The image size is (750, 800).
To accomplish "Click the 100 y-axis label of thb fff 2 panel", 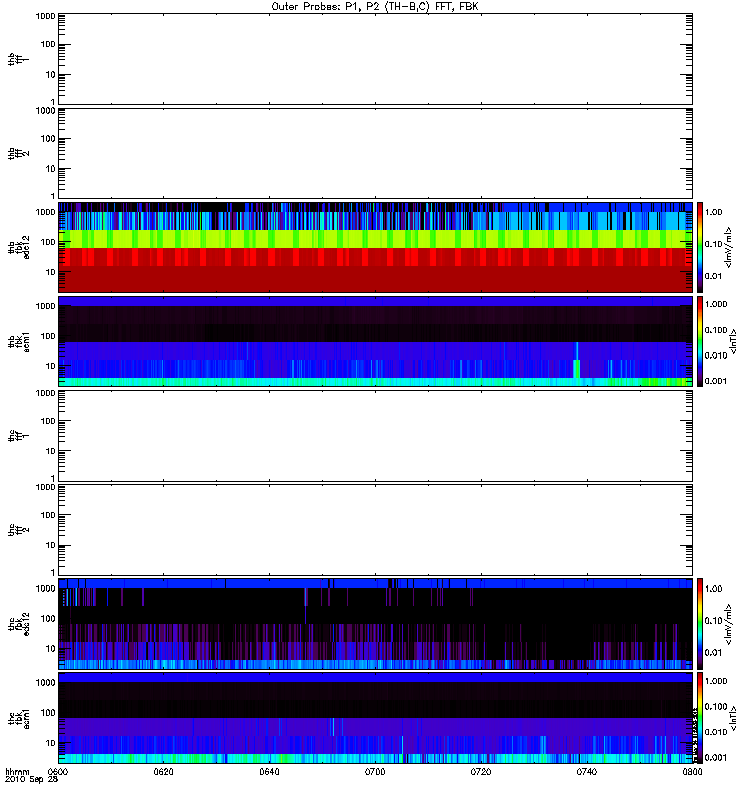I will click(48, 139).
